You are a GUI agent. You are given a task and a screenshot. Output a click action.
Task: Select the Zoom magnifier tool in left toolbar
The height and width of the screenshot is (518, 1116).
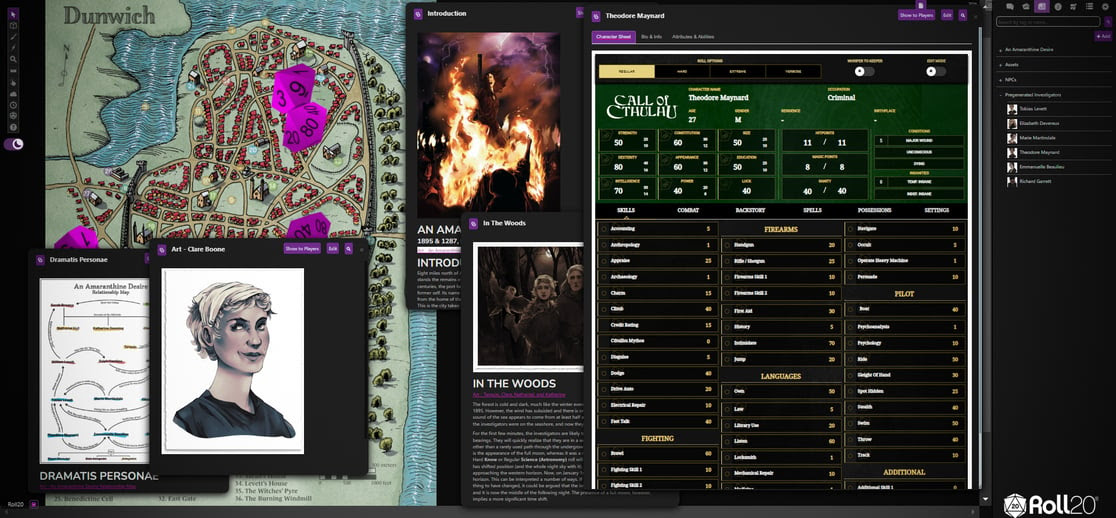tap(13, 59)
